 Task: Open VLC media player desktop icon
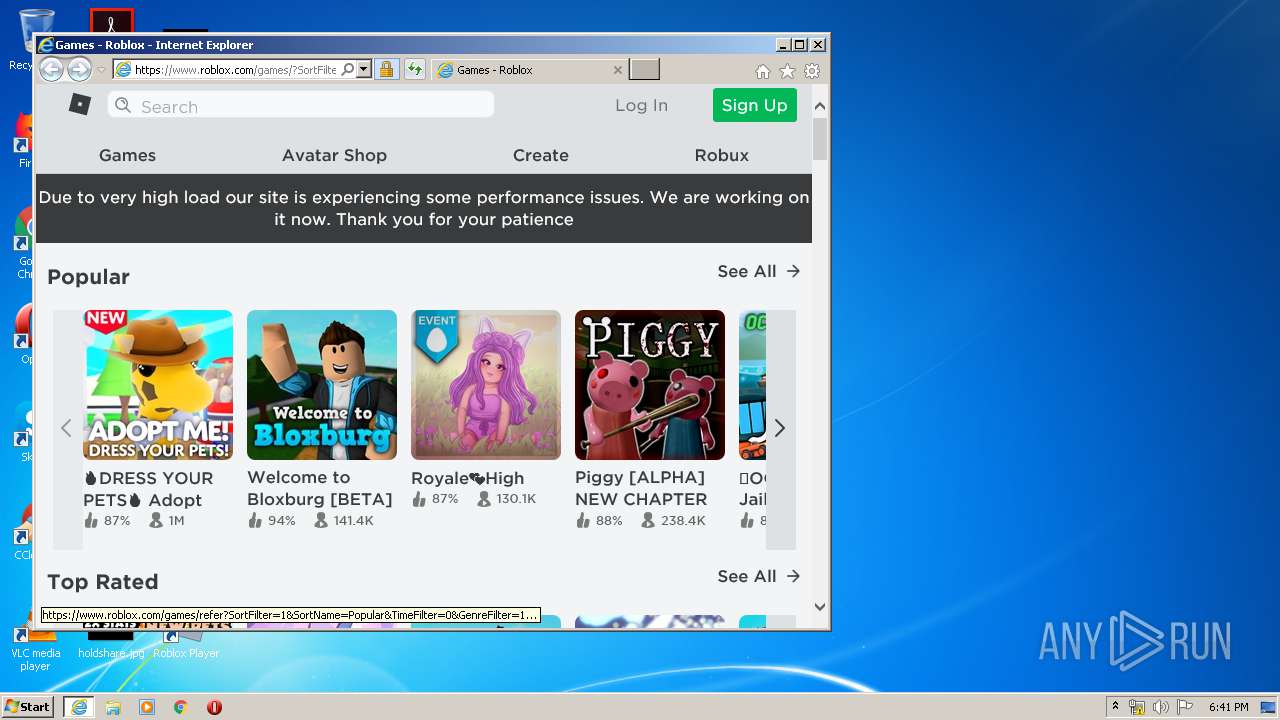click(35, 648)
